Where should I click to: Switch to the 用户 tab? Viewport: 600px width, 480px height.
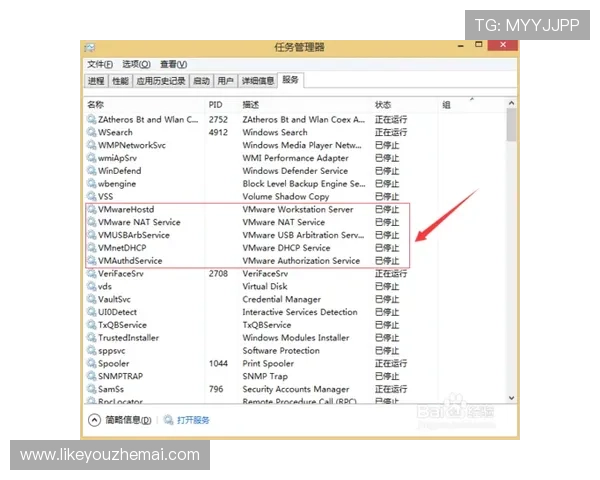pos(225,81)
